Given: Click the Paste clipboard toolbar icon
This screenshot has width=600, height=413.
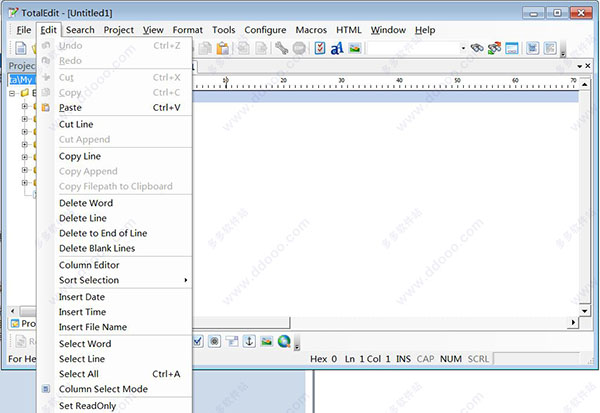Looking at the screenshot, I should [222, 48].
